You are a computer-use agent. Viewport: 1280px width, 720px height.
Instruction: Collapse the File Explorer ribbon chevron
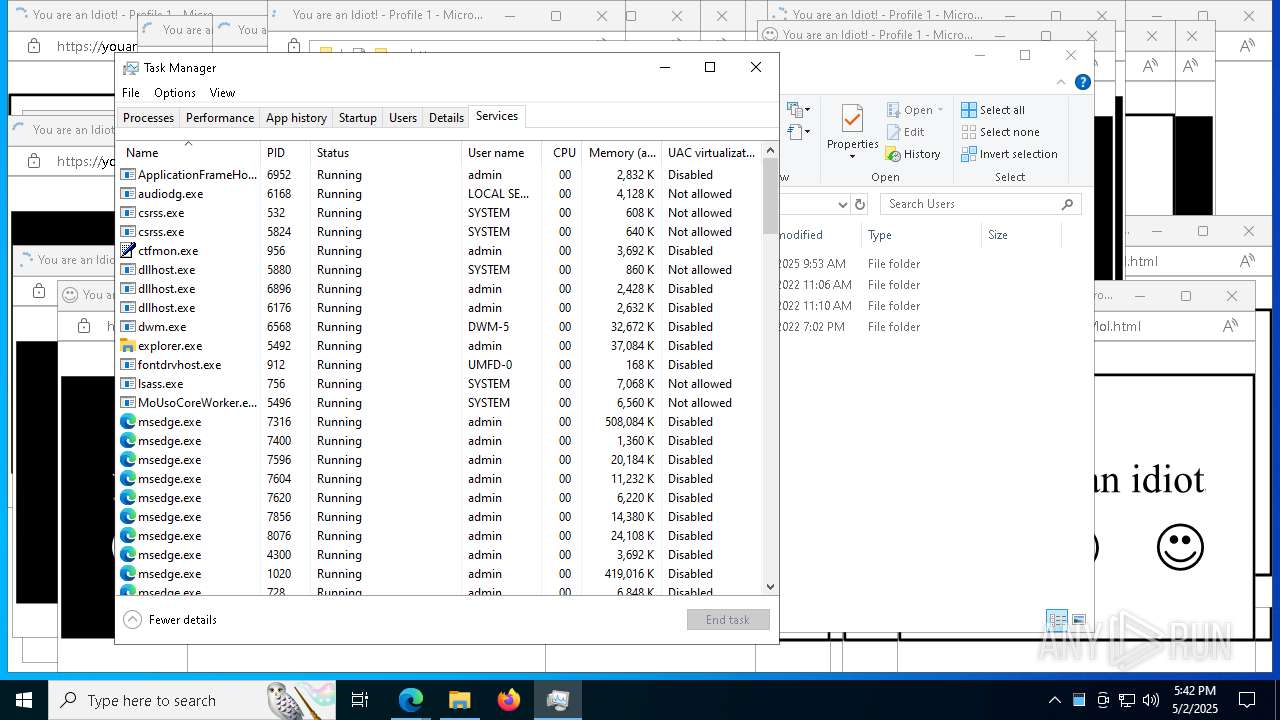click(x=1061, y=82)
